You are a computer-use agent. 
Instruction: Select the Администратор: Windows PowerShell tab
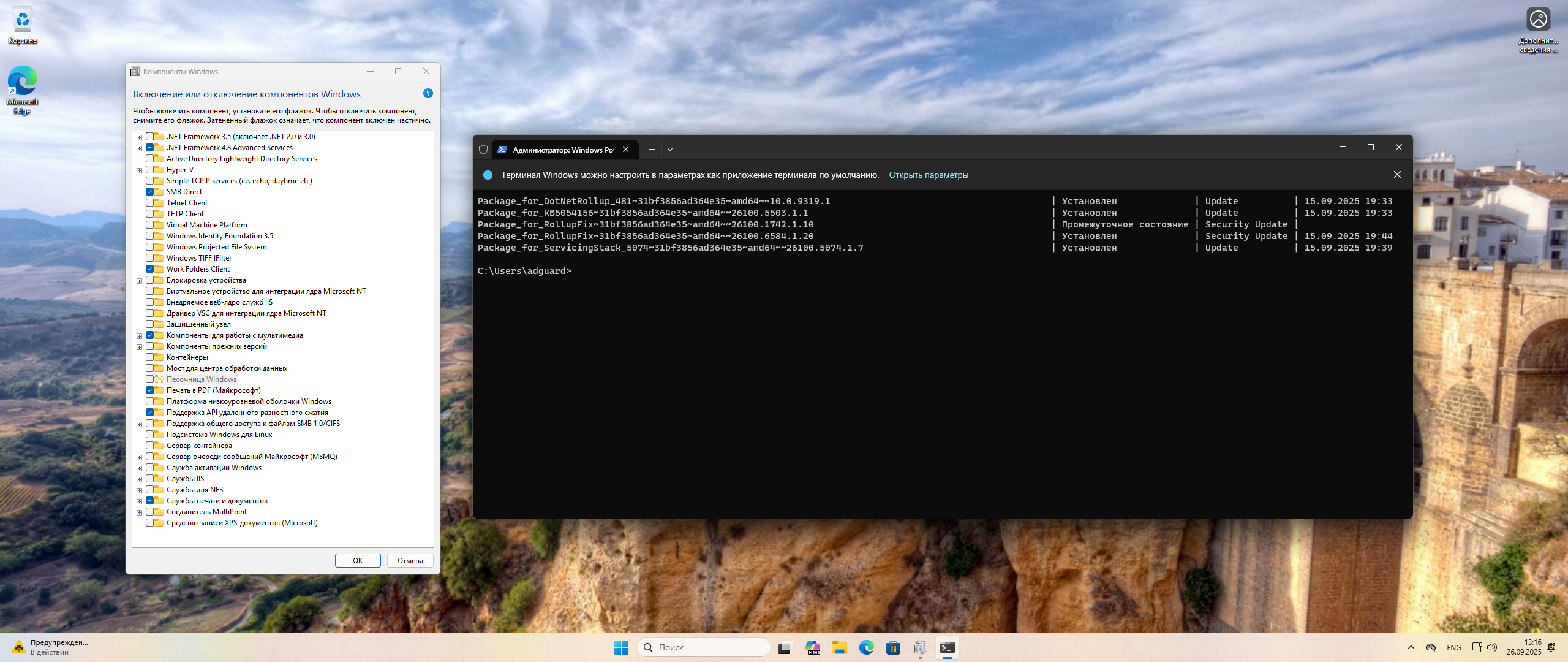(x=562, y=150)
